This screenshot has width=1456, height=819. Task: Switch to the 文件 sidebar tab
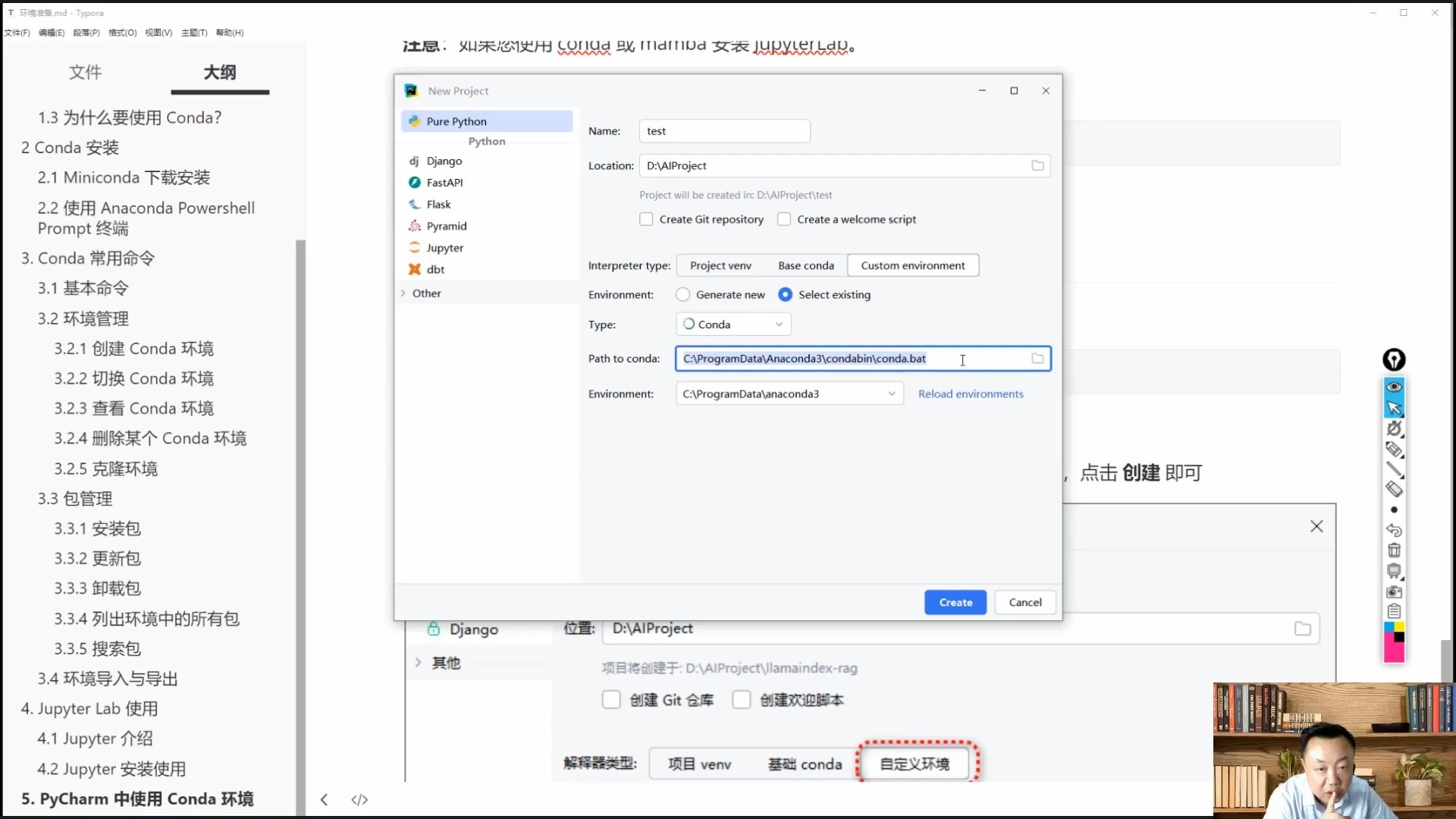[85, 72]
